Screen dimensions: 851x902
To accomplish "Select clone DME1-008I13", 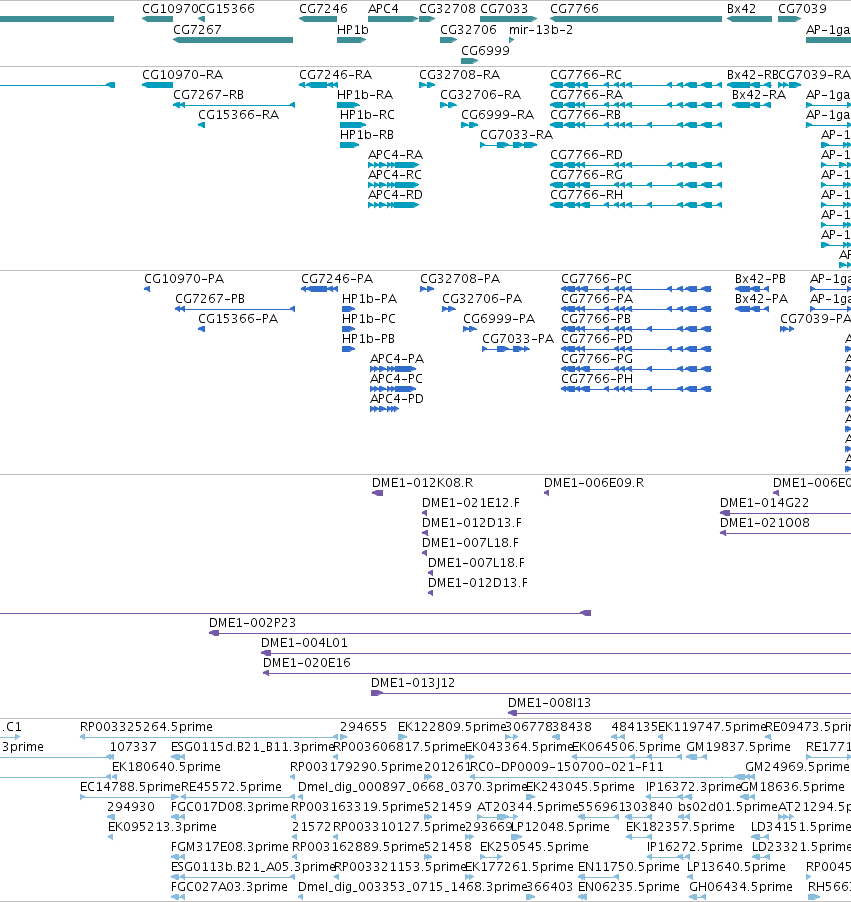I will pyautogui.click(x=549, y=703).
